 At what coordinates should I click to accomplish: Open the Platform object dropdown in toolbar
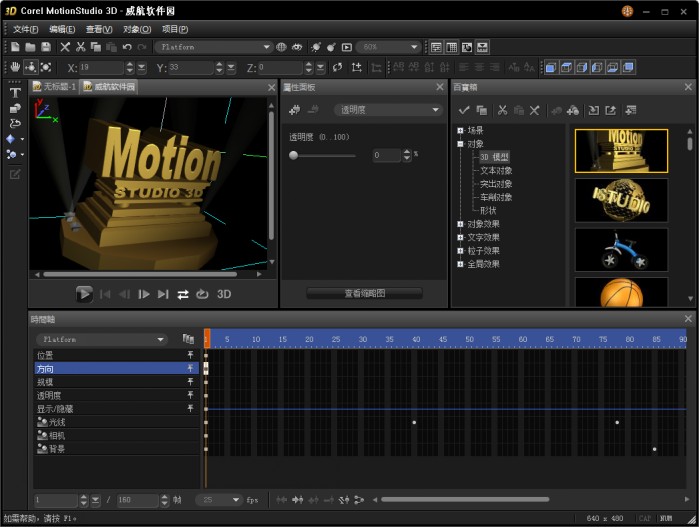click(214, 47)
